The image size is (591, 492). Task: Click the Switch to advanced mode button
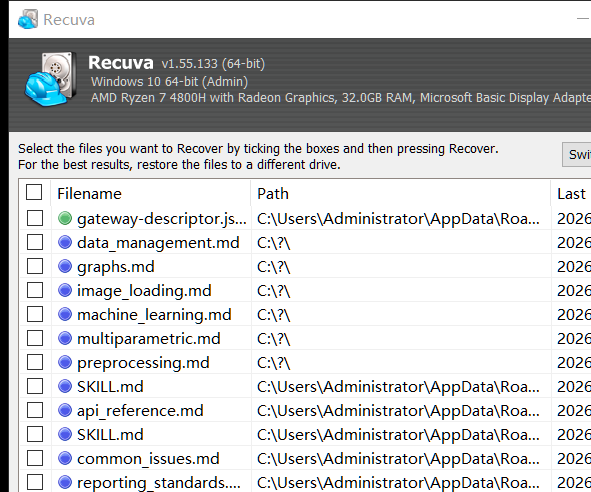[577, 154]
